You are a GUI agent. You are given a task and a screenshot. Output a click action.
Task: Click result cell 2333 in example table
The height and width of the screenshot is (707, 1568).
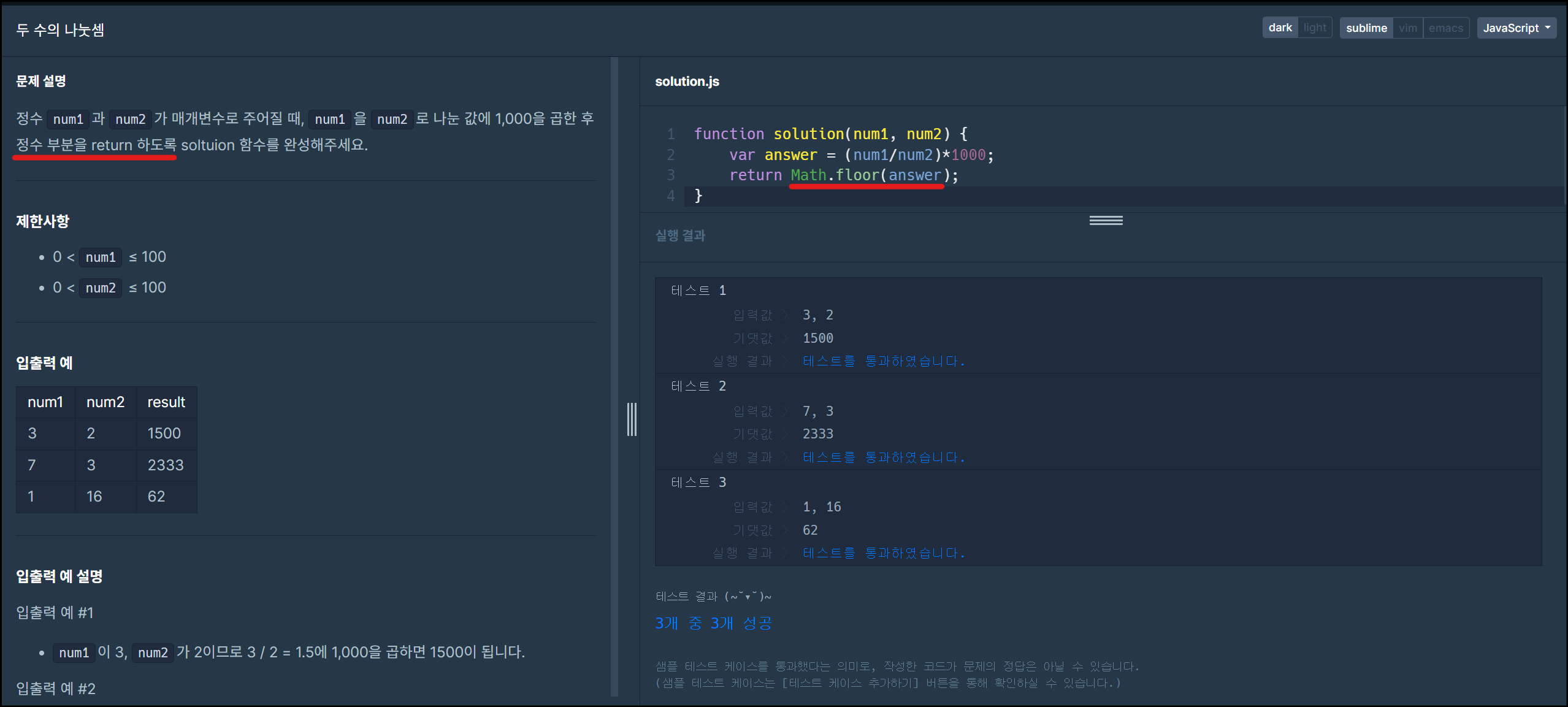click(x=166, y=465)
